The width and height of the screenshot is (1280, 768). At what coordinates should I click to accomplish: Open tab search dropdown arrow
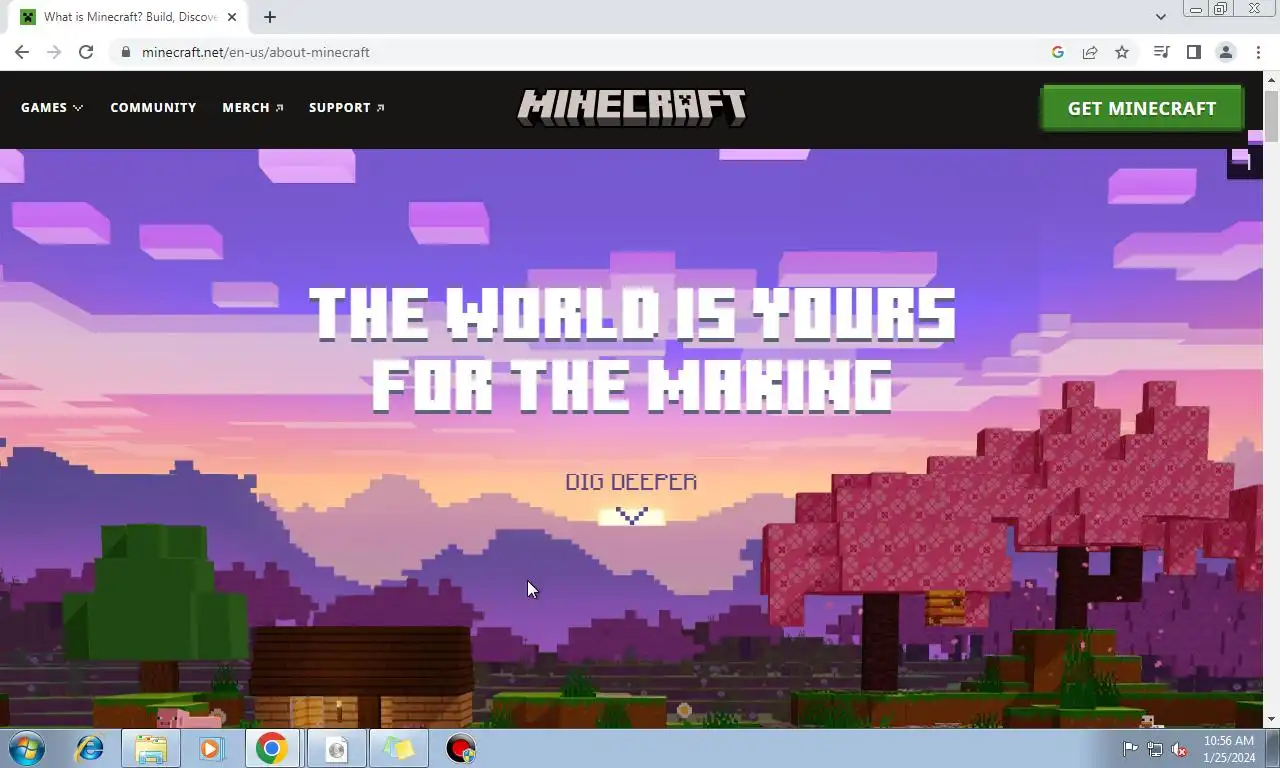[1160, 17]
